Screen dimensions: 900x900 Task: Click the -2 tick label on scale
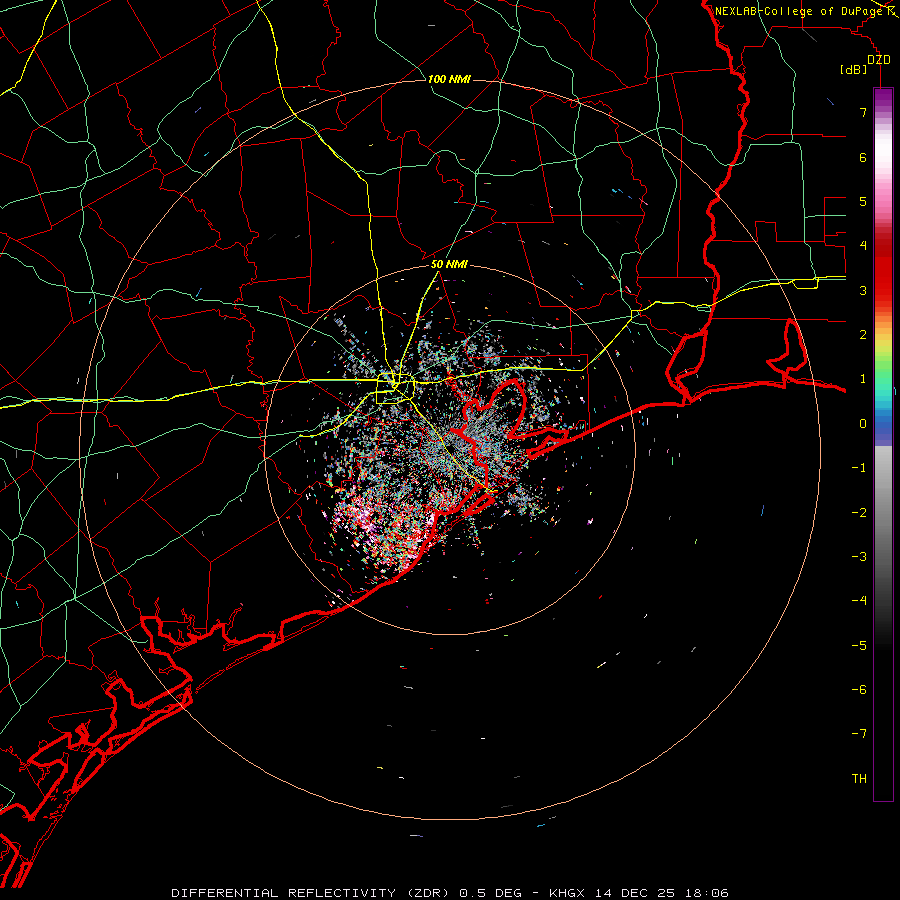pos(859,513)
